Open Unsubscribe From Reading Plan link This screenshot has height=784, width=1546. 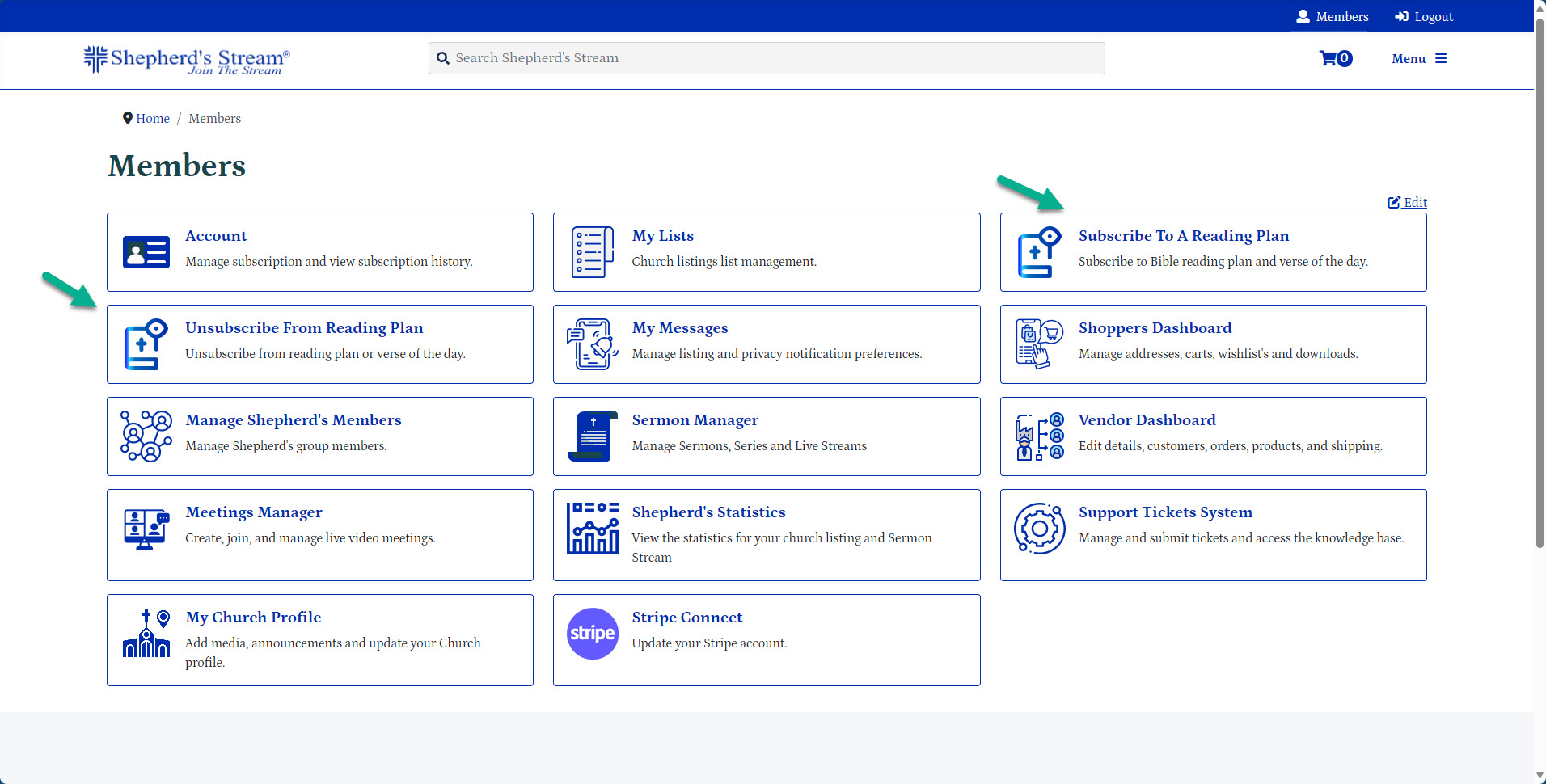click(x=304, y=328)
